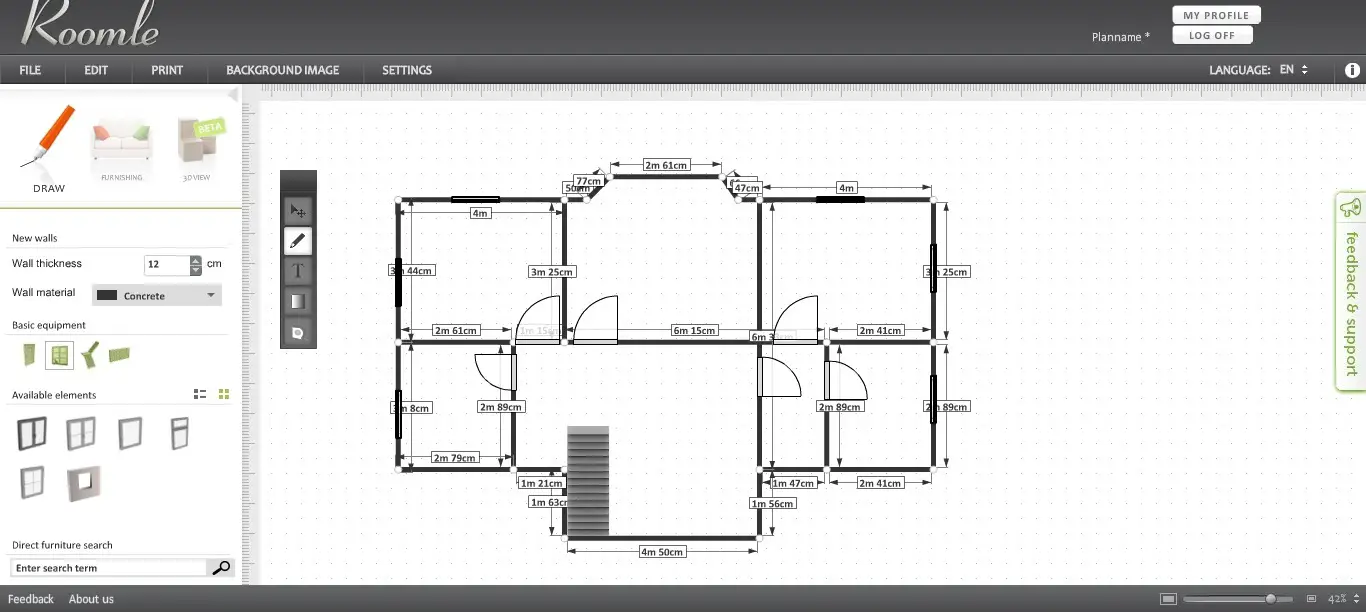Select the note tag tool in toolbar
The height and width of the screenshot is (612, 1366).
pyautogui.click(x=298, y=331)
